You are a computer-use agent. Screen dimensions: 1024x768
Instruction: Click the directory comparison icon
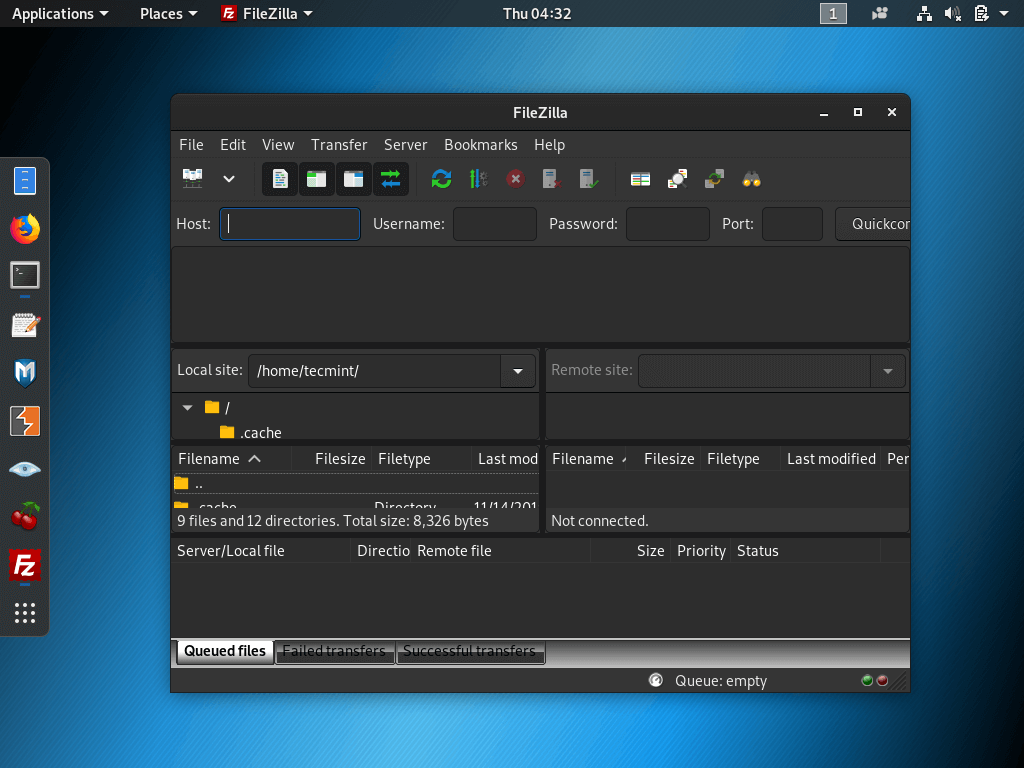click(677, 178)
